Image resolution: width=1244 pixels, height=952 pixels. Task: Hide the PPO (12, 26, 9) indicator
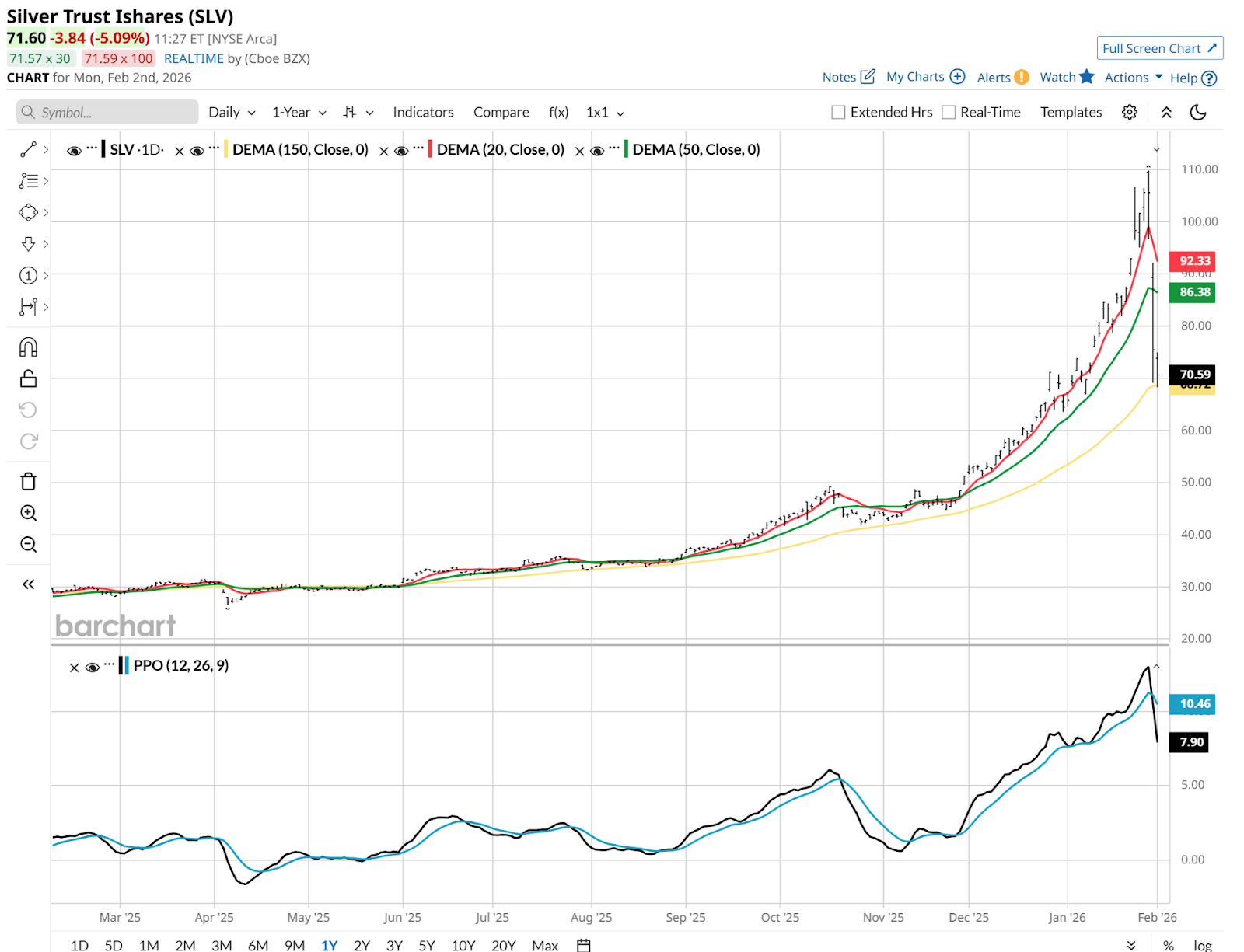click(92, 668)
